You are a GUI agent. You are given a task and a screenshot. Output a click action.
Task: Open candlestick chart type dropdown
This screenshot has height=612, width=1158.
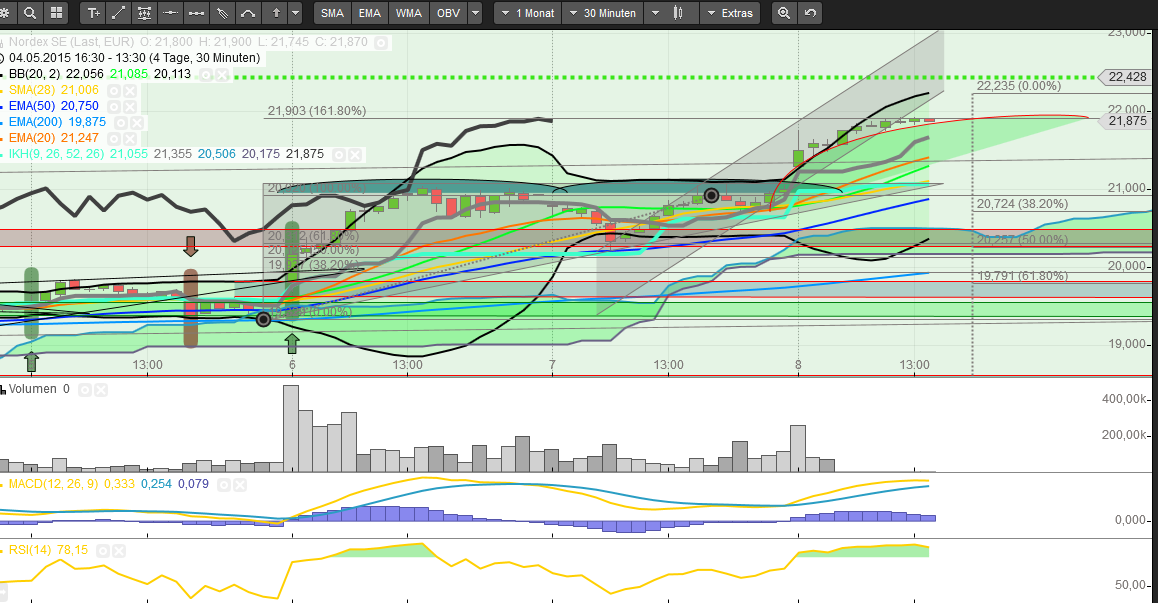point(671,13)
